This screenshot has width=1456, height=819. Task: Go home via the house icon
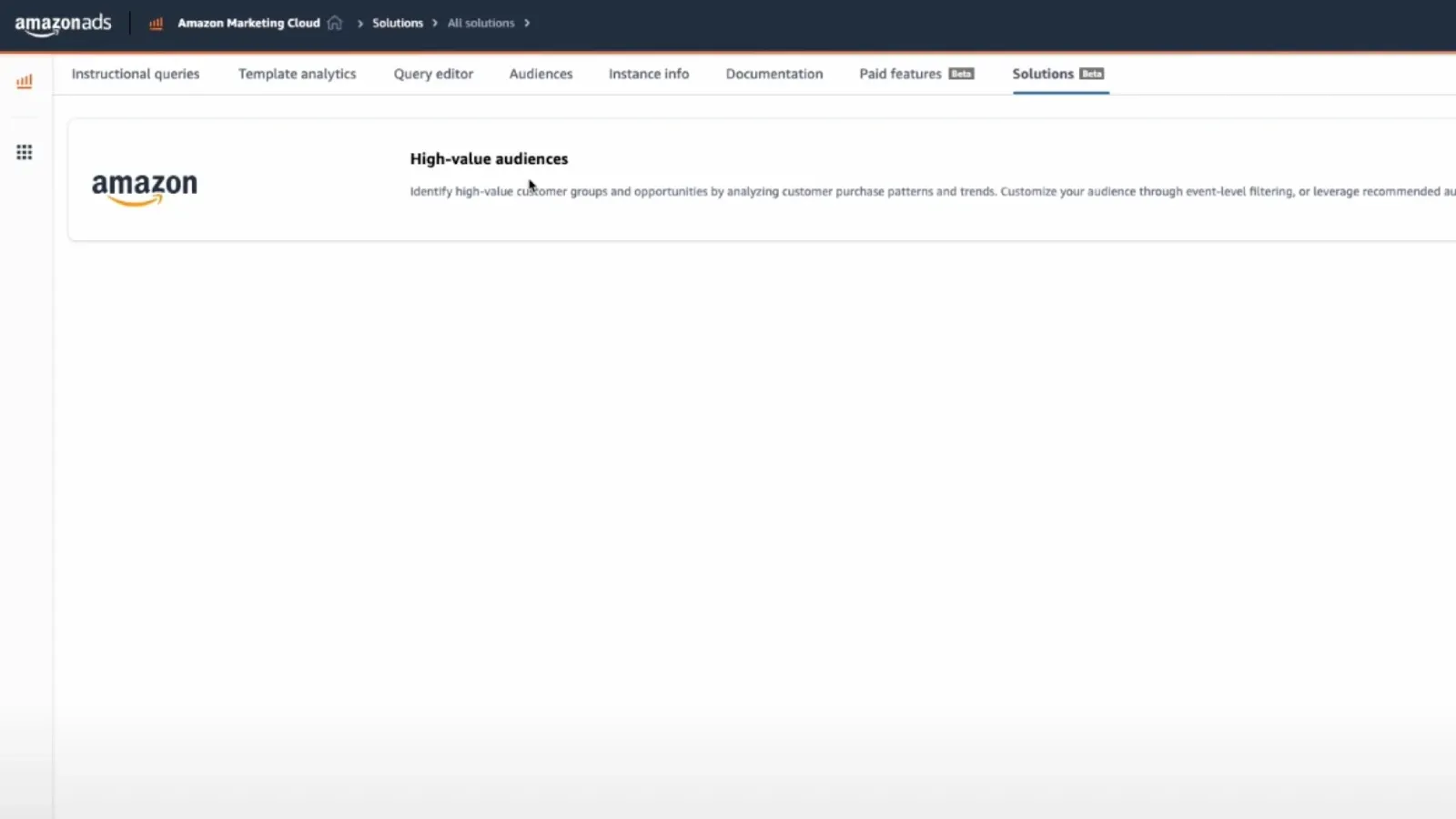335,23
